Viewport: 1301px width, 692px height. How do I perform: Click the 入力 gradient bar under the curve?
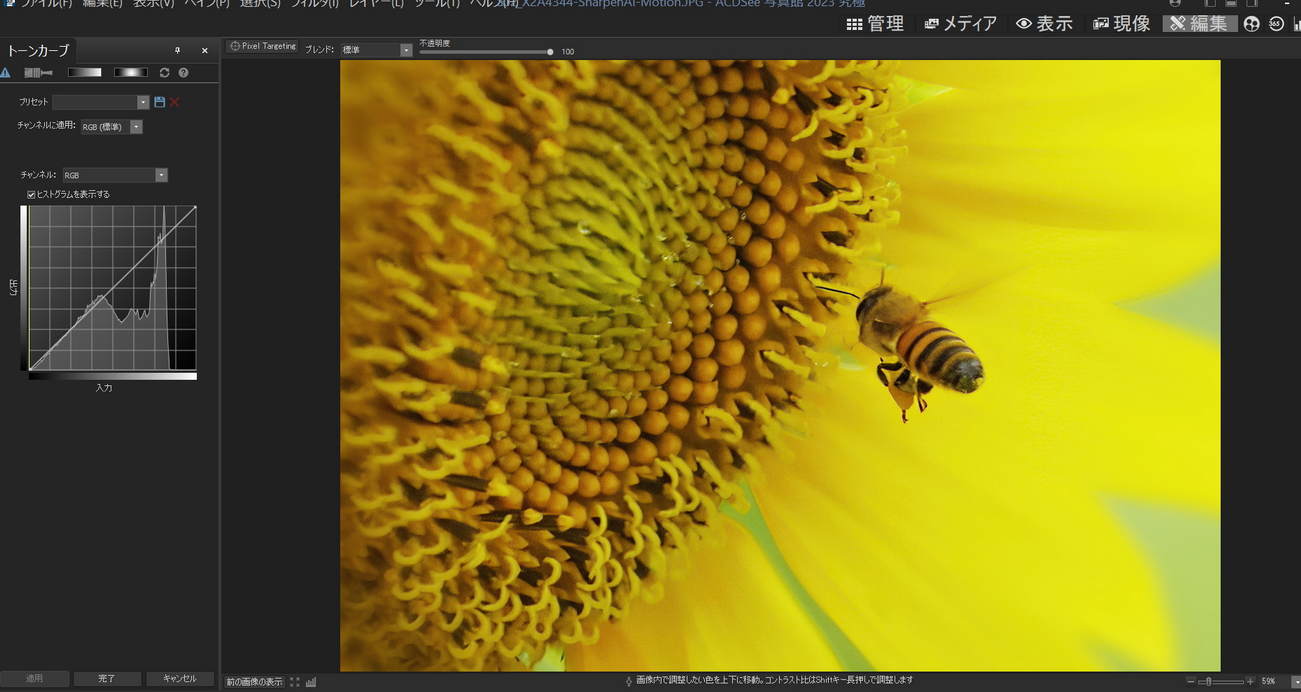(113, 376)
